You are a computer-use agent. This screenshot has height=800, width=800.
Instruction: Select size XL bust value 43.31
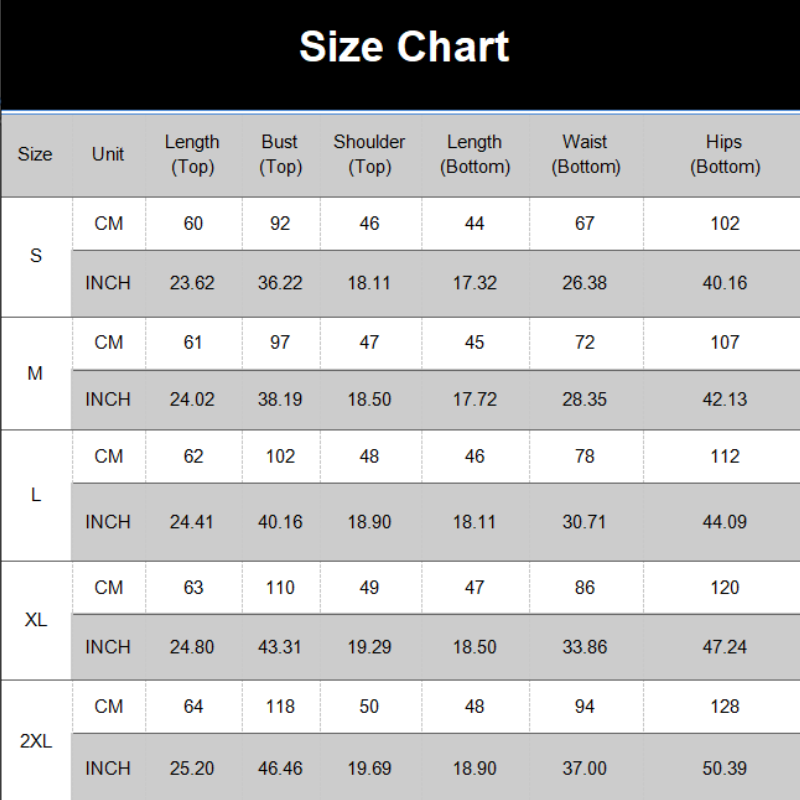(280, 647)
